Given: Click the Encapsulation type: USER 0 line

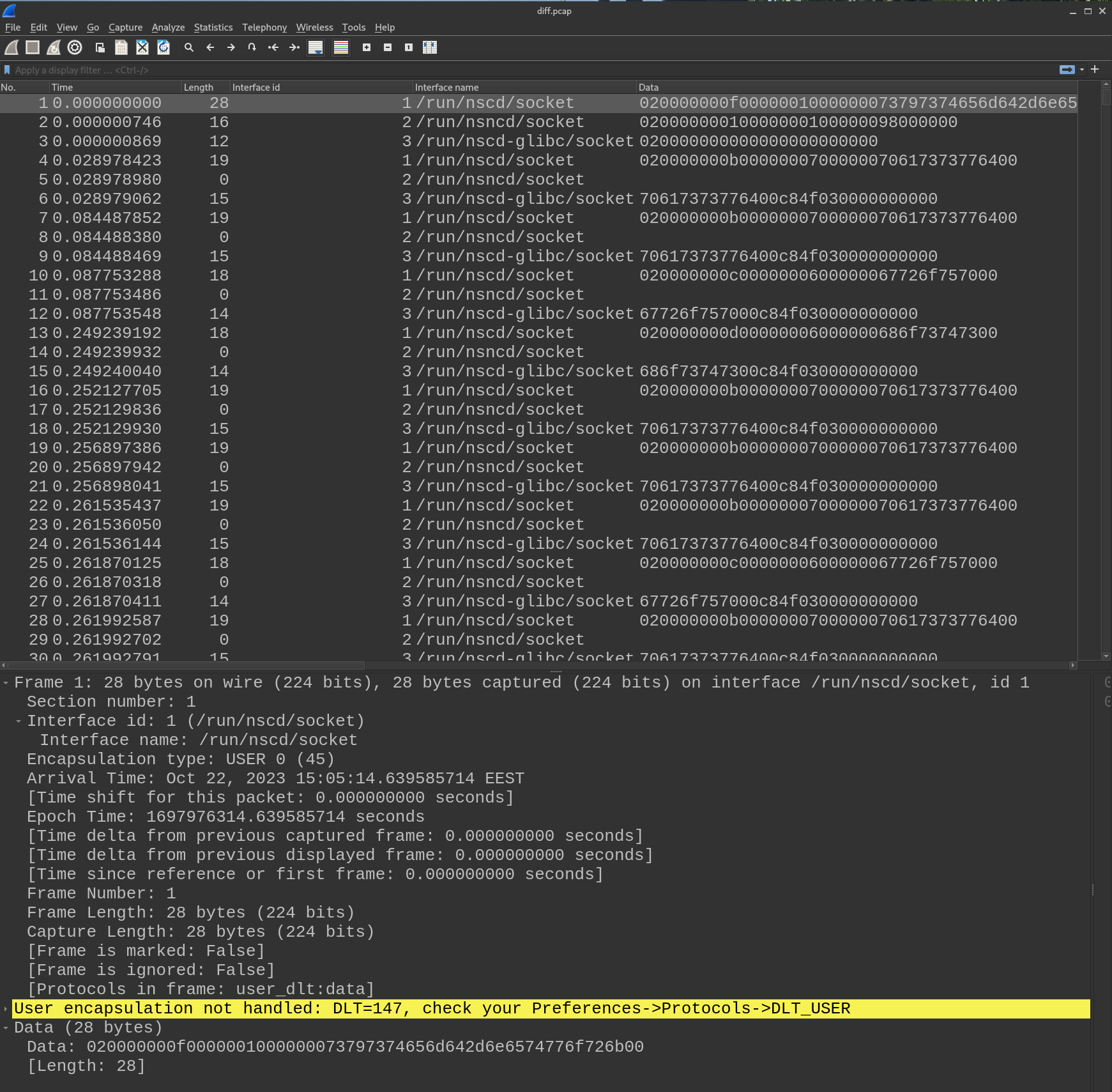Looking at the screenshot, I should point(180,759).
